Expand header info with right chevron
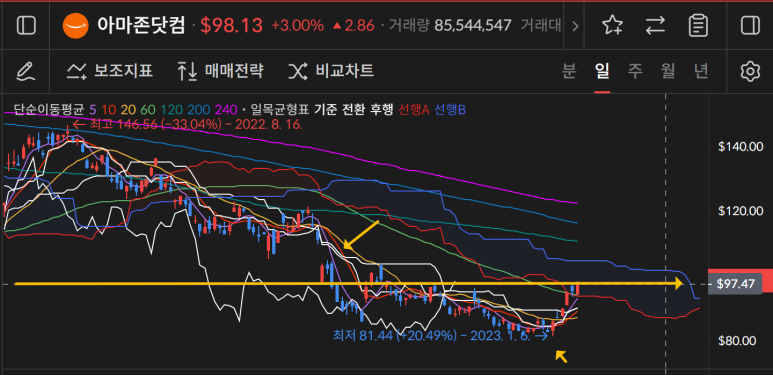773x375 pixels. 575,26
